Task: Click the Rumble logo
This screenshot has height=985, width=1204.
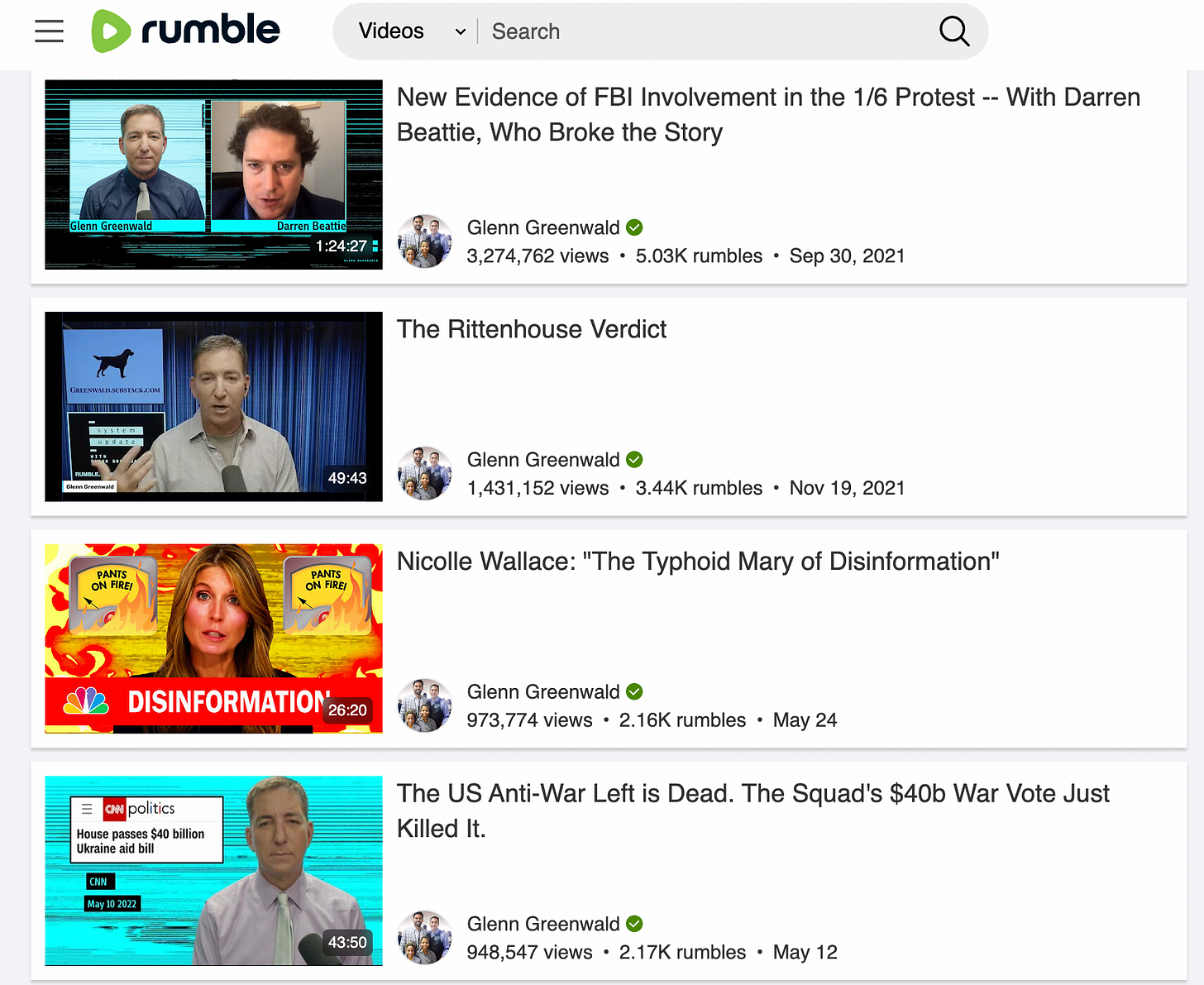Action: click(186, 31)
